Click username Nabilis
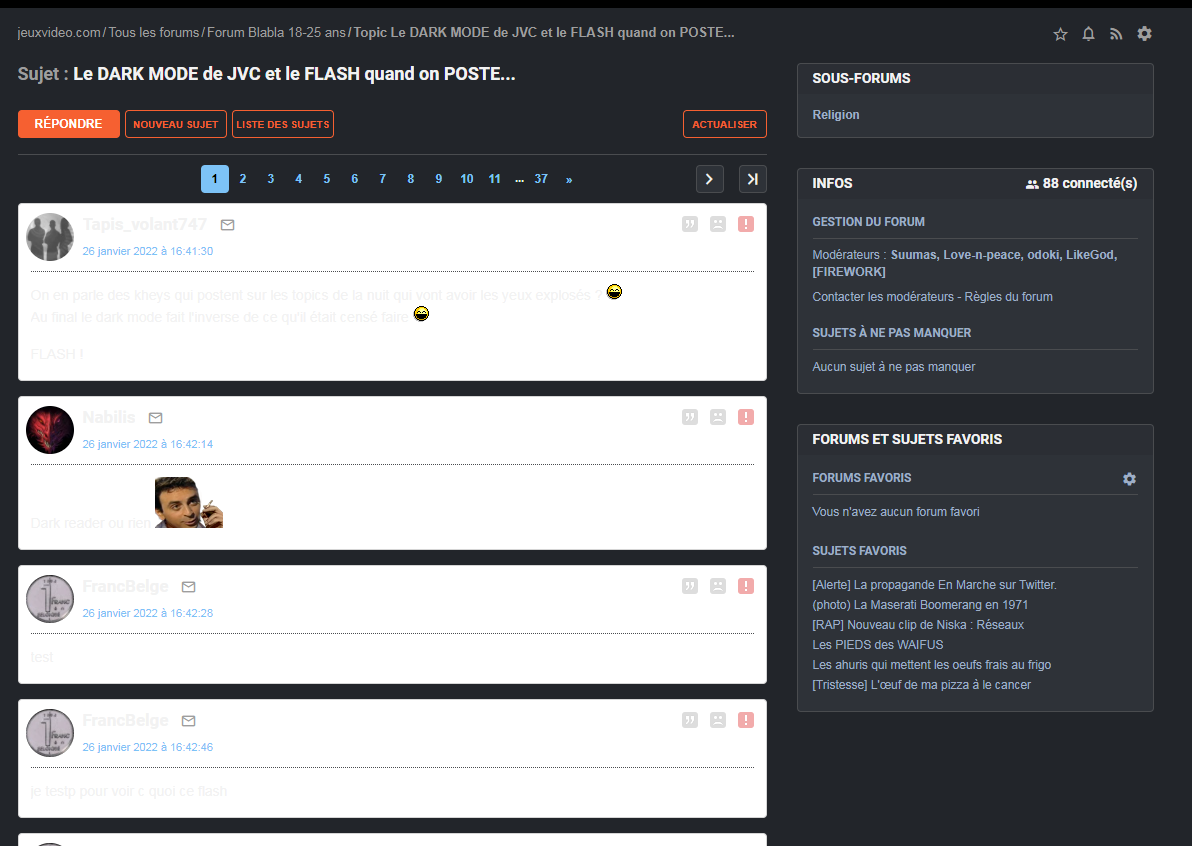Viewport: 1192px width, 846px height. (109, 417)
